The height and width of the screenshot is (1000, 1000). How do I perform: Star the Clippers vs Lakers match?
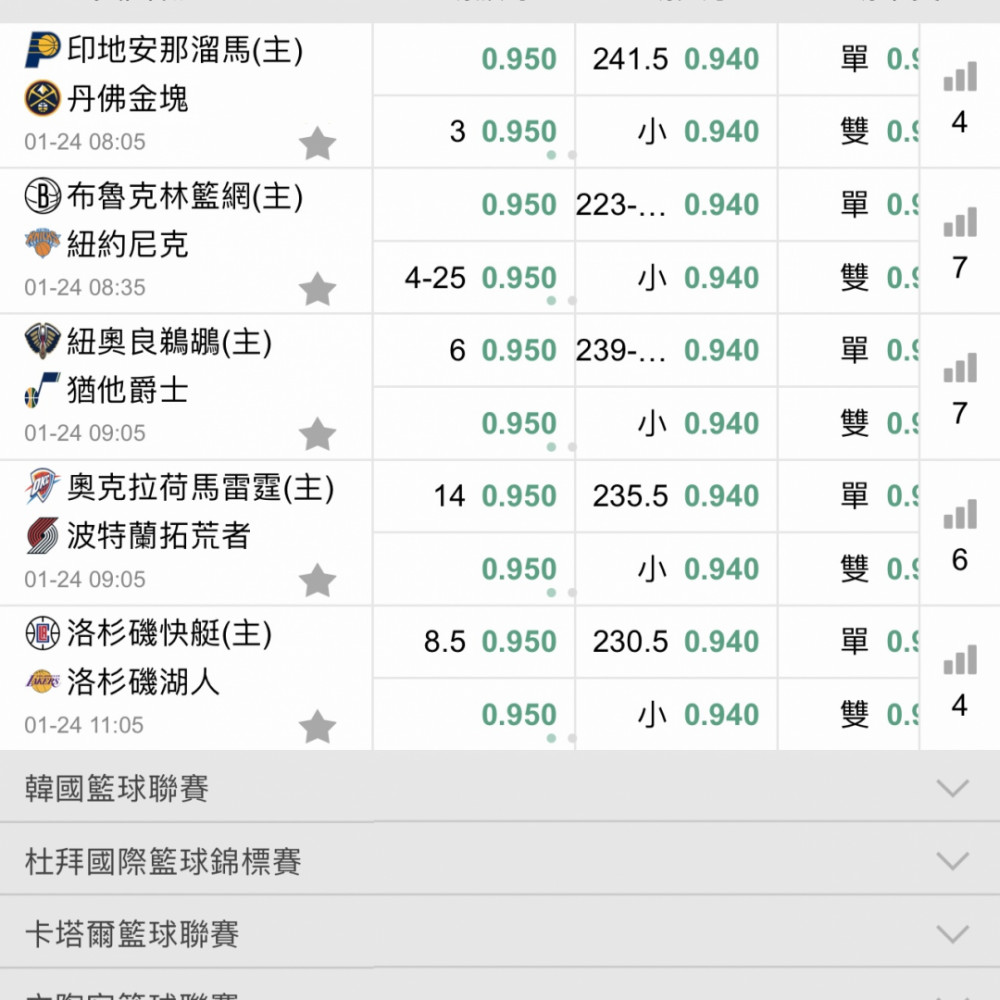point(318,727)
